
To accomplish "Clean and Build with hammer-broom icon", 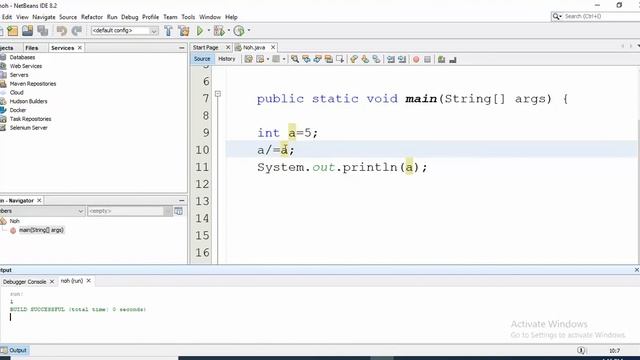I will pos(184,31).
